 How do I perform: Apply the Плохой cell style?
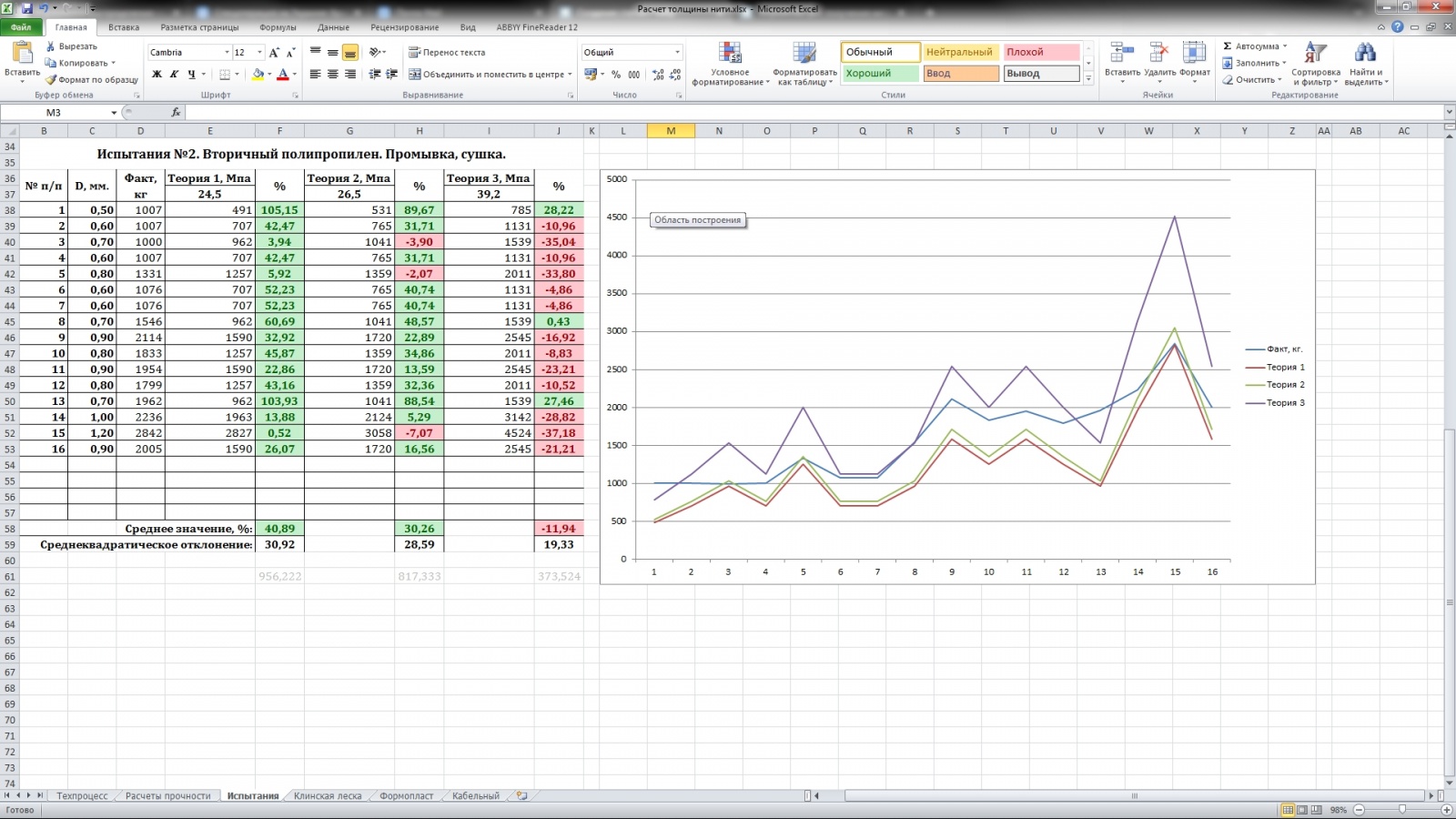1041,52
